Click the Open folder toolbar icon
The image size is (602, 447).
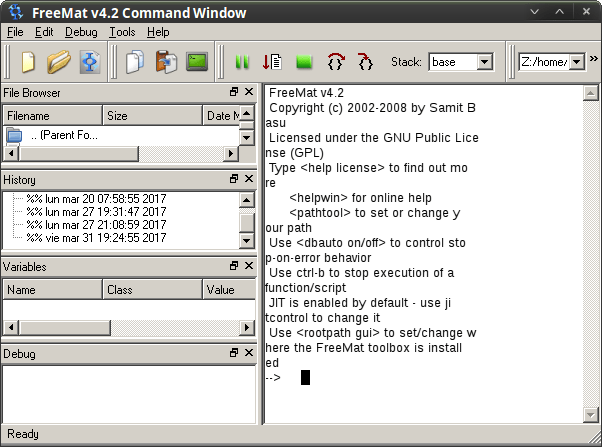pyautogui.click(x=58, y=62)
